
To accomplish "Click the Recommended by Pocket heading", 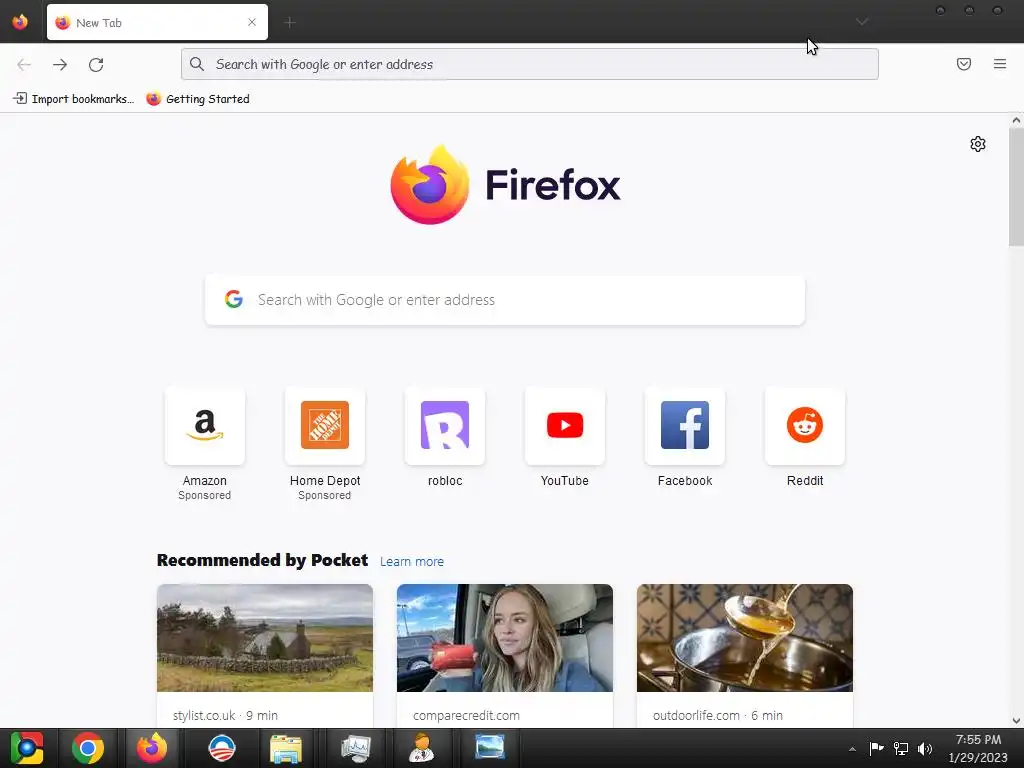I will [x=263, y=560].
